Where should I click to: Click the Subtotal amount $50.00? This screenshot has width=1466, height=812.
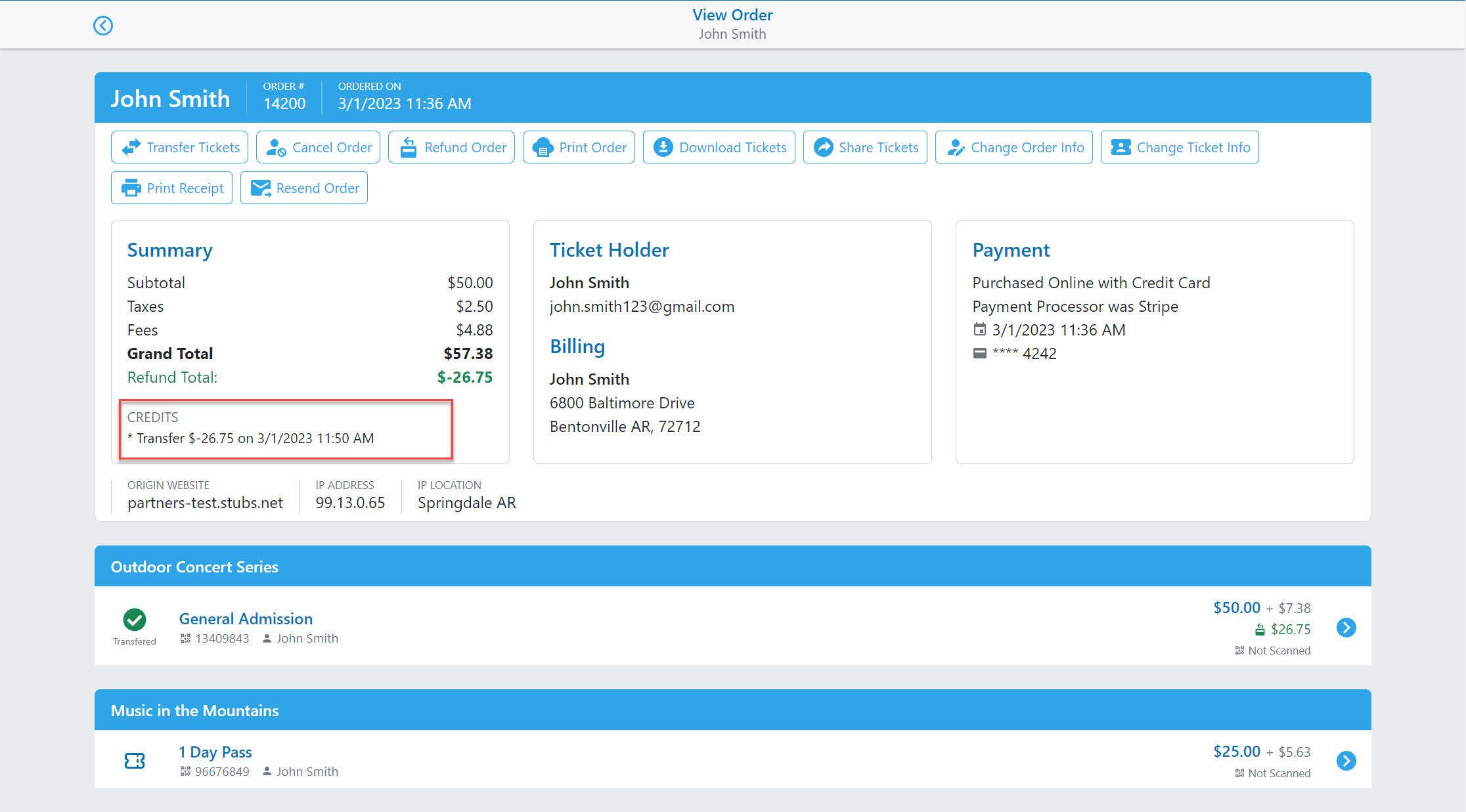click(x=470, y=282)
